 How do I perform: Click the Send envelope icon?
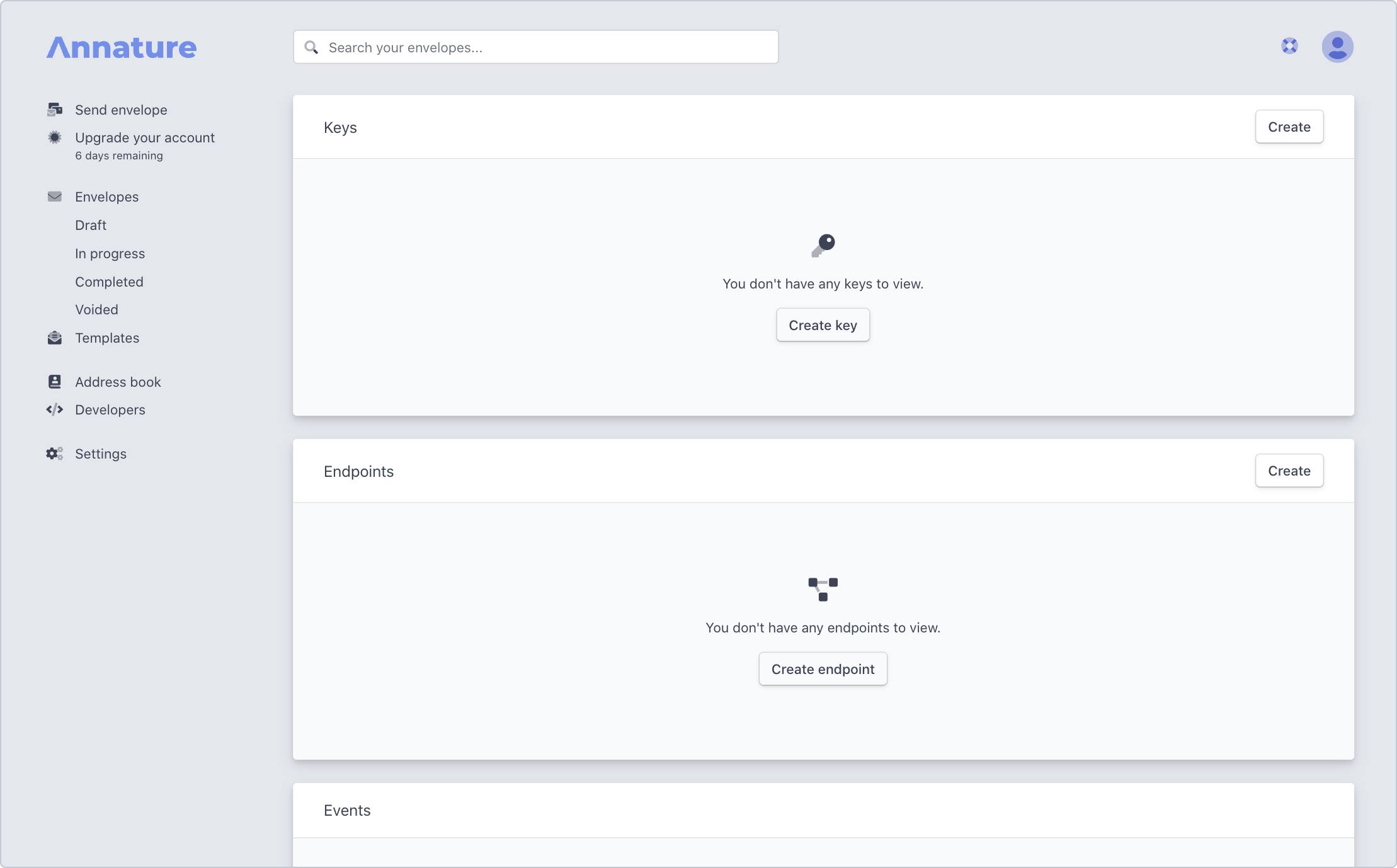55,110
